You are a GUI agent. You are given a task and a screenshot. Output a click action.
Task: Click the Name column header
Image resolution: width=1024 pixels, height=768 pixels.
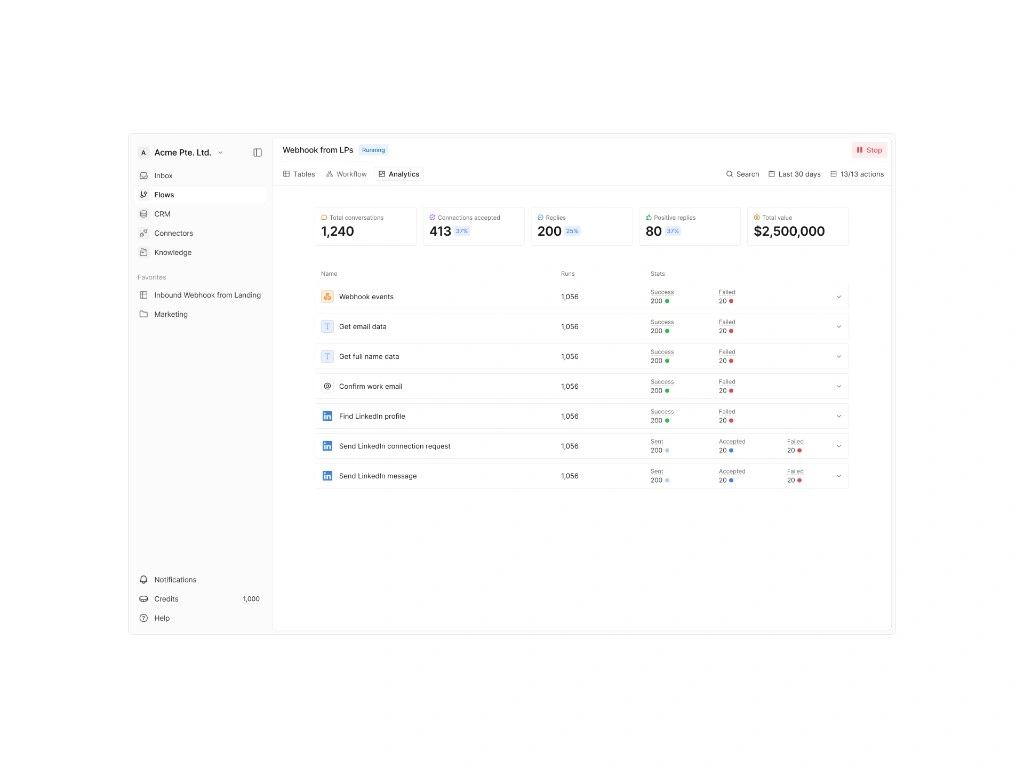(x=329, y=274)
